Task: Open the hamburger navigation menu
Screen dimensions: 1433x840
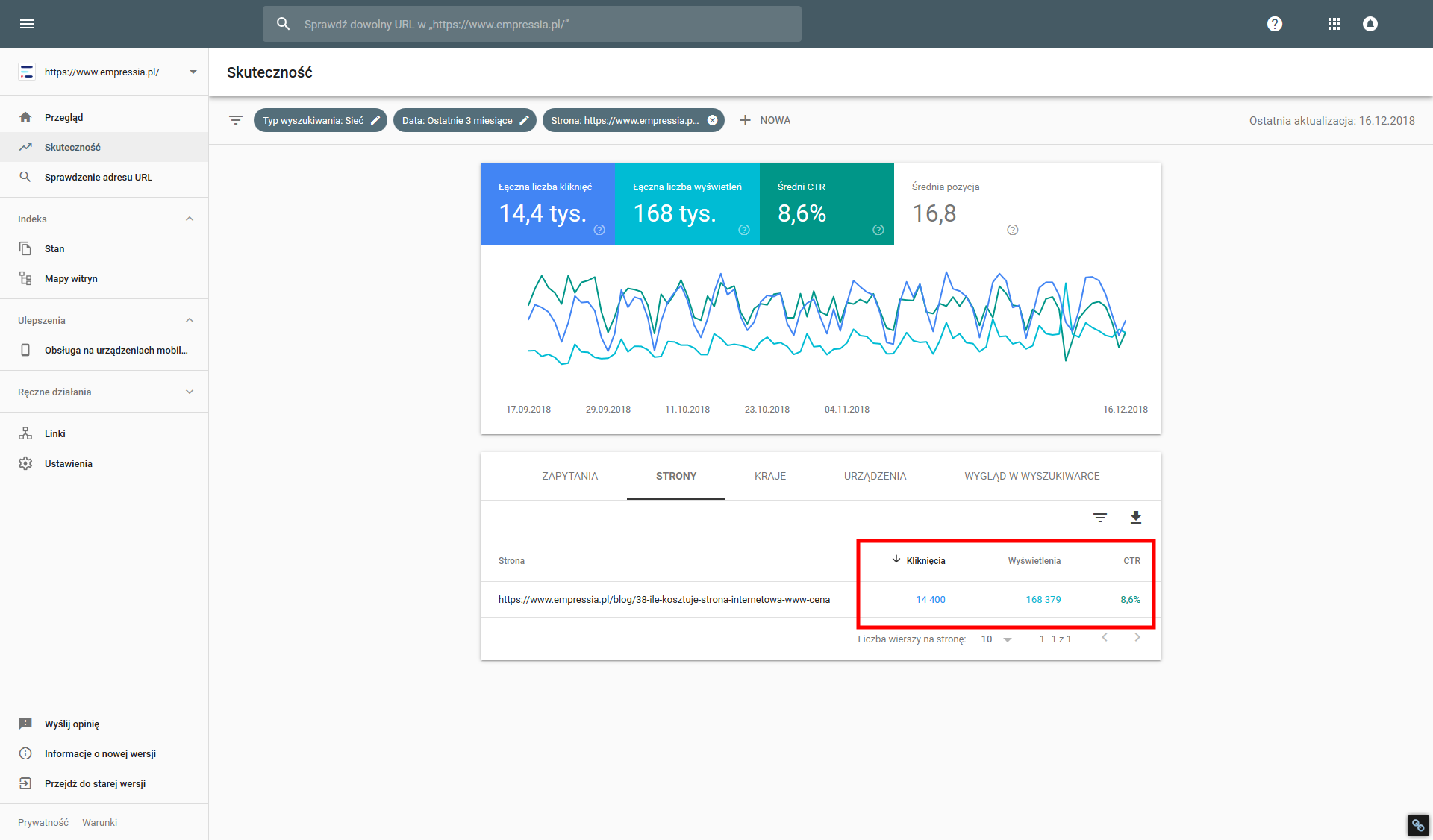Action: pos(27,24)
